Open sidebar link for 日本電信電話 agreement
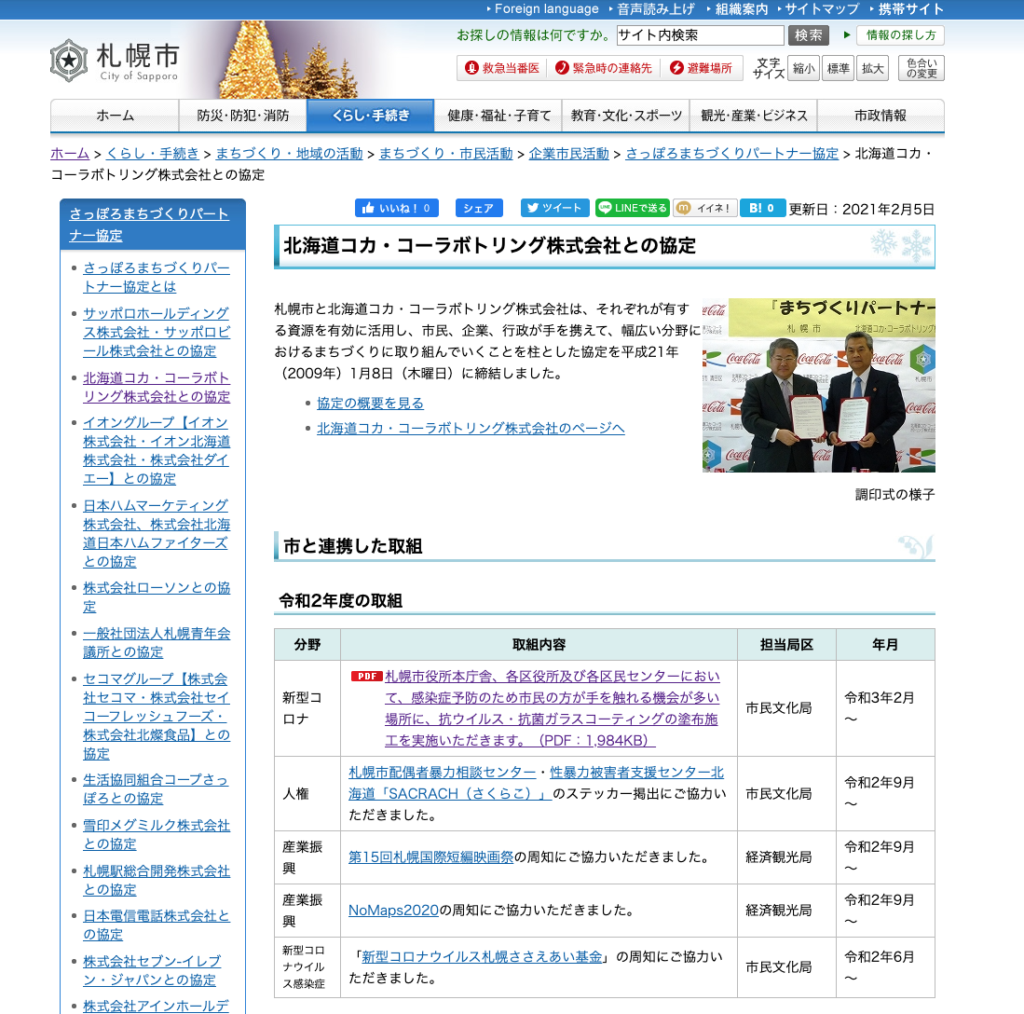This screenshot has height=1014, width=1024. 156,925
